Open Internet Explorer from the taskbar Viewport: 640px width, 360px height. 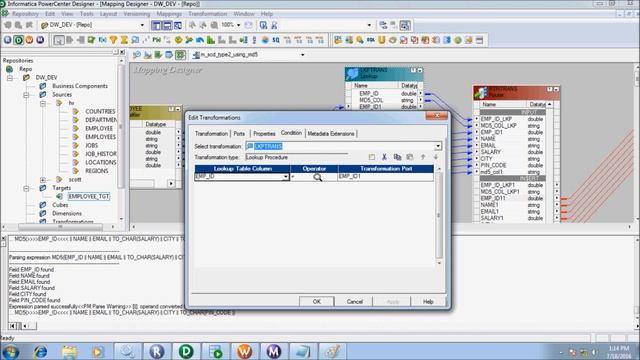pos(40,351)
